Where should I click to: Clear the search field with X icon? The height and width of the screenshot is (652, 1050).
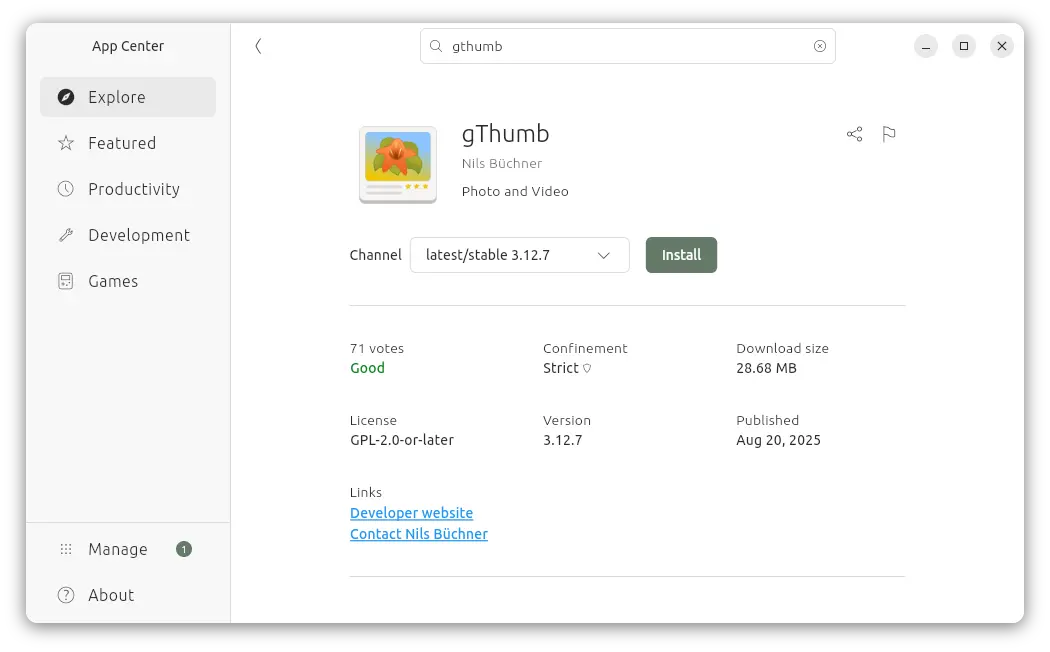coord(820,46)
